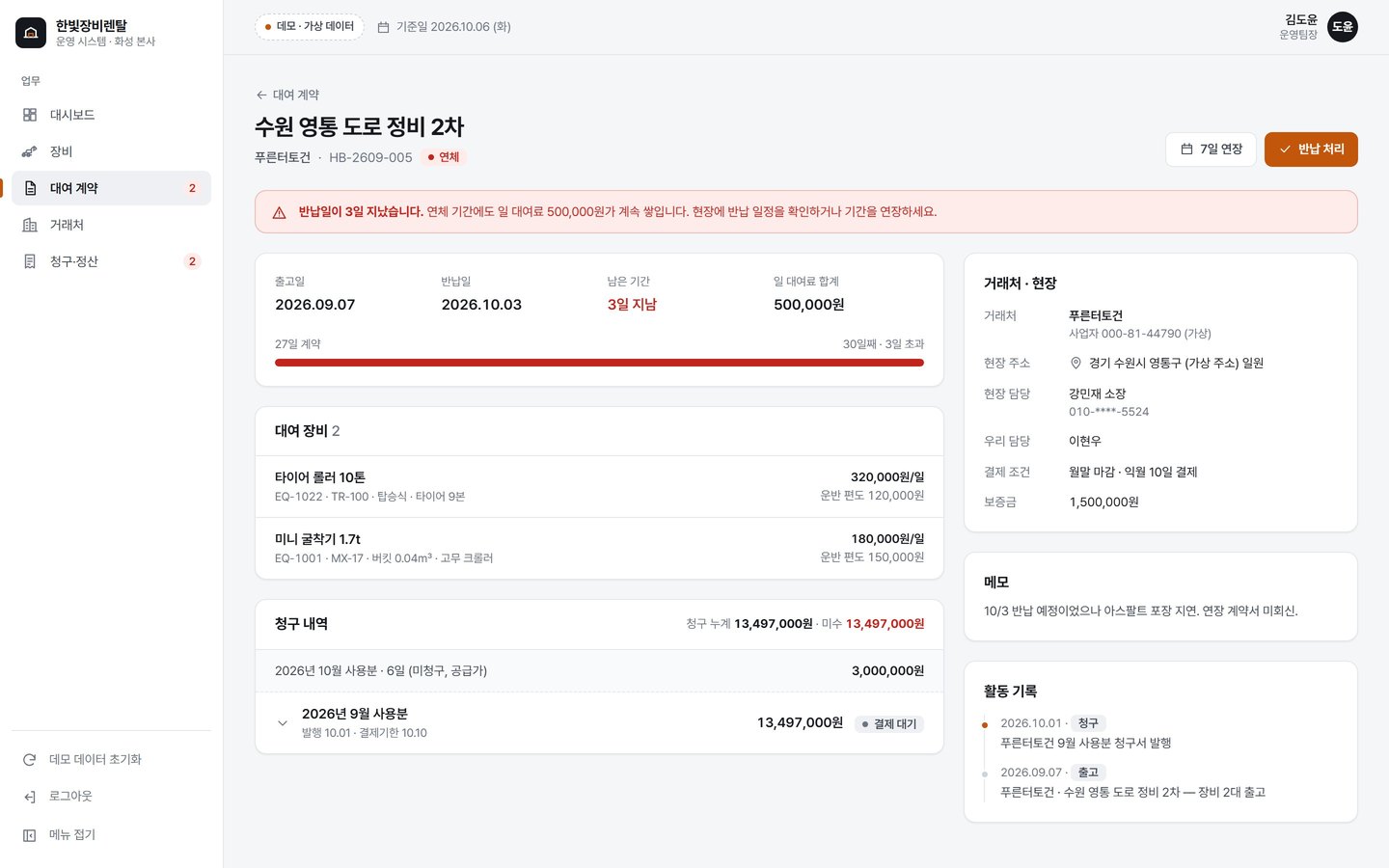Click the location pin icon at 현장 주소

click(x=1076, y=363)
